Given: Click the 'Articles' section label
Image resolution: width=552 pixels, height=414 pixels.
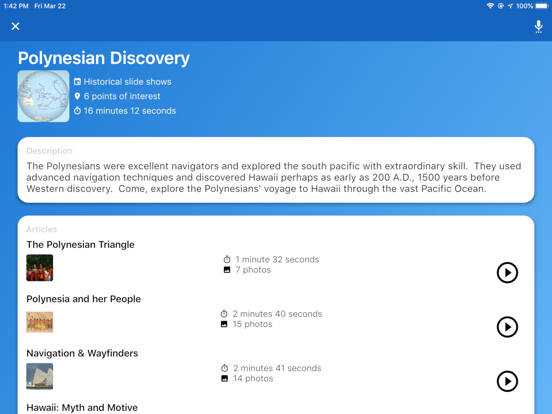Looking at the screenshot, I should tap(42, 229).
